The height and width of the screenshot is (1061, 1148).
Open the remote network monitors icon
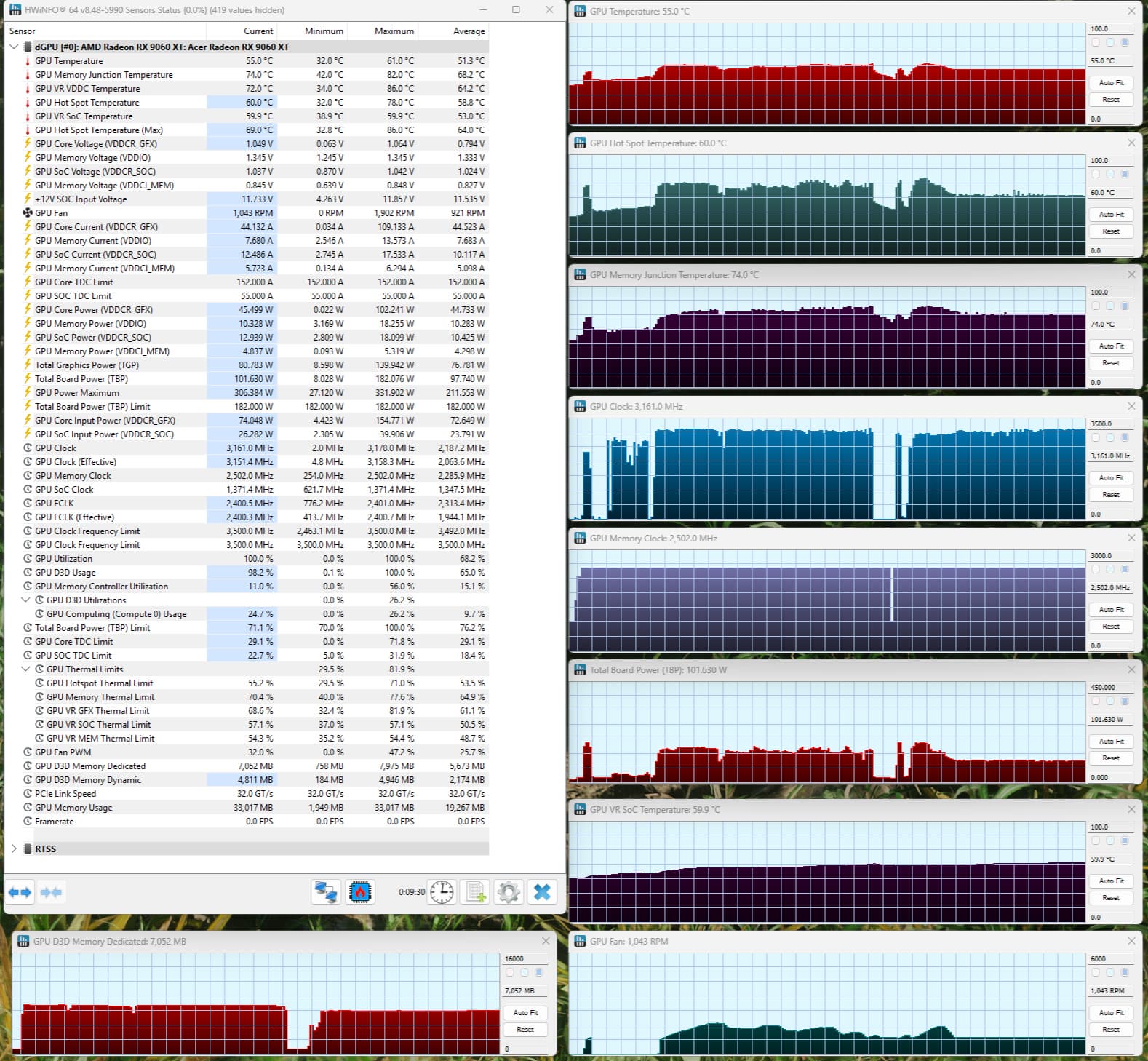click(x=325, y=892)
